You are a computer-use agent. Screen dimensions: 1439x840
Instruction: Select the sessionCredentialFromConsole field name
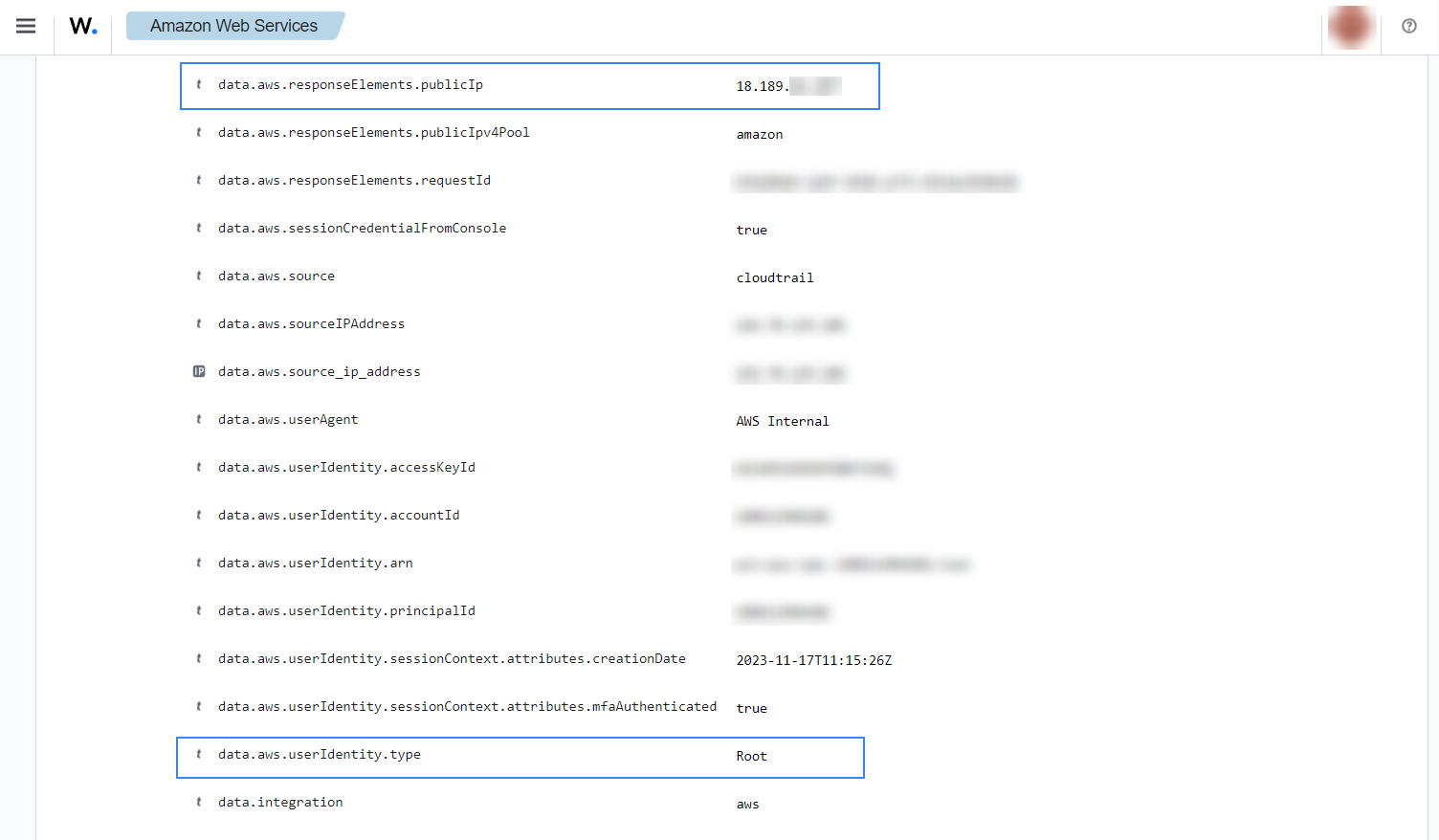(x=362, y=228)
